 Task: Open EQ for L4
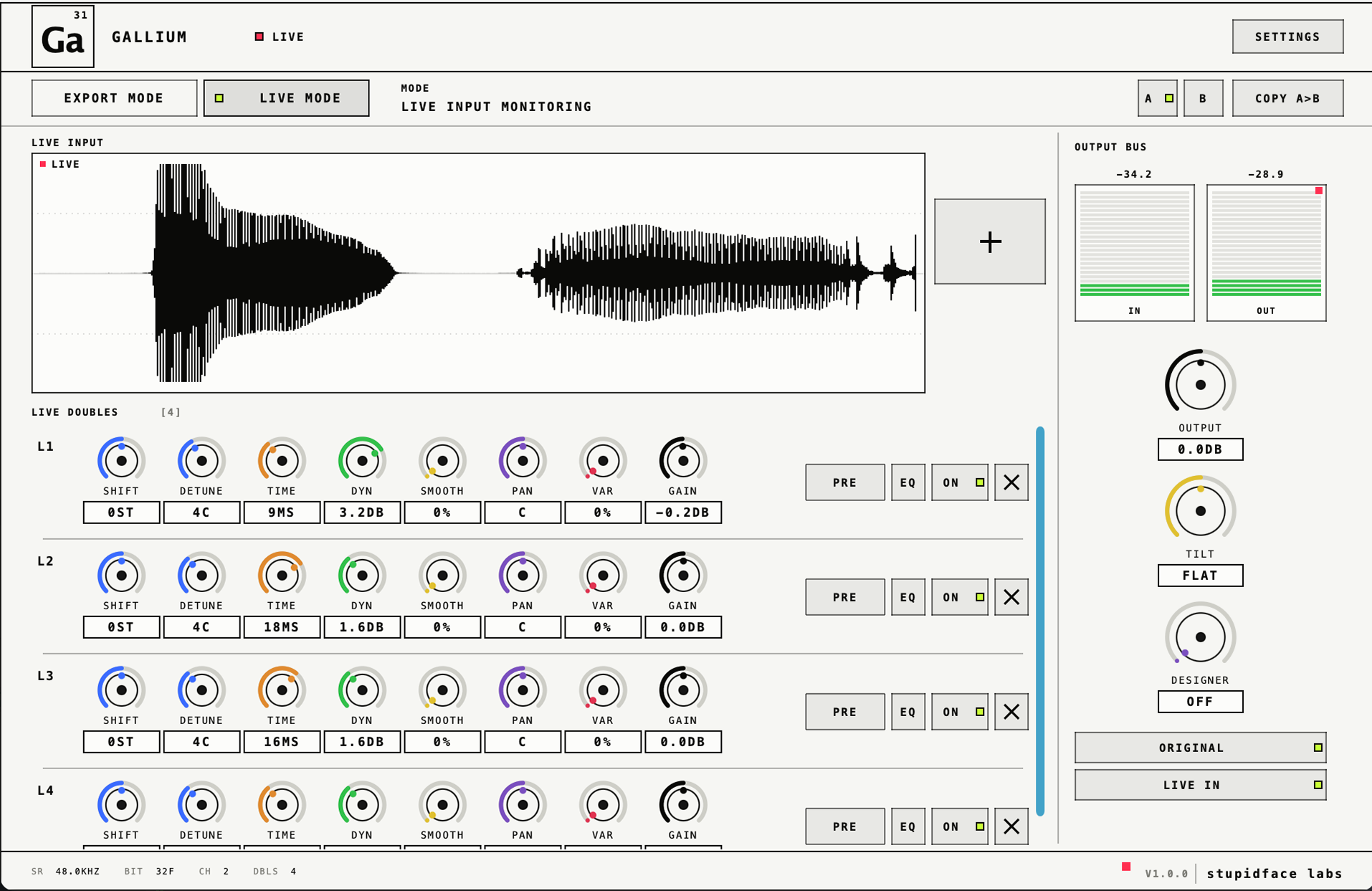908,826
